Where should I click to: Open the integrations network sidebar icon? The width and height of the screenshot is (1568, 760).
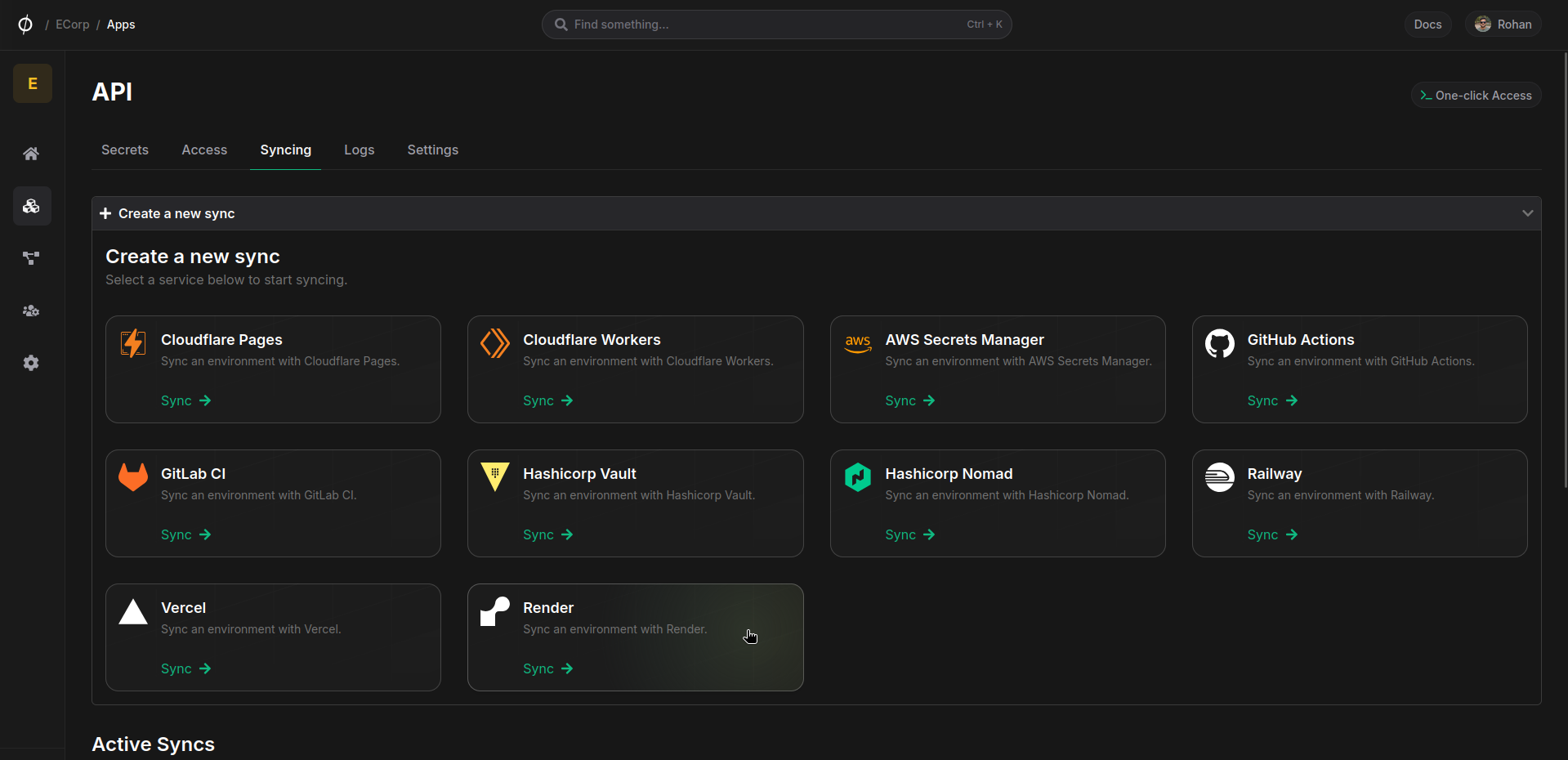[x=31, y=258]
